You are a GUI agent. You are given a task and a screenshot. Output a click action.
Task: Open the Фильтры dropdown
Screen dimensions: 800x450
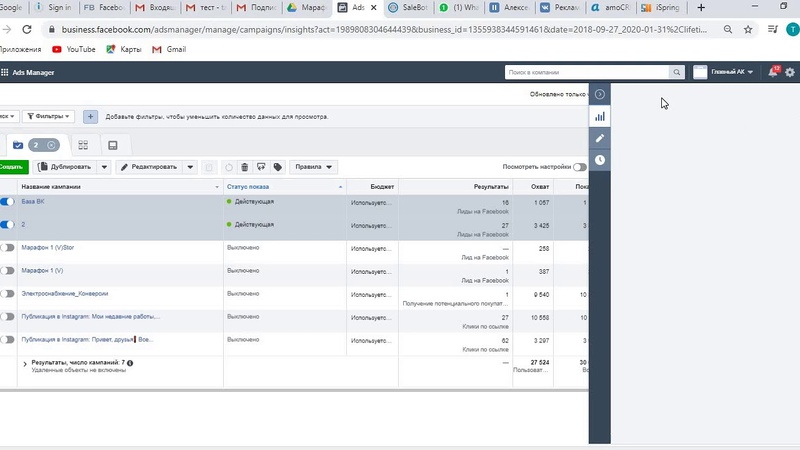coord(48,117)
